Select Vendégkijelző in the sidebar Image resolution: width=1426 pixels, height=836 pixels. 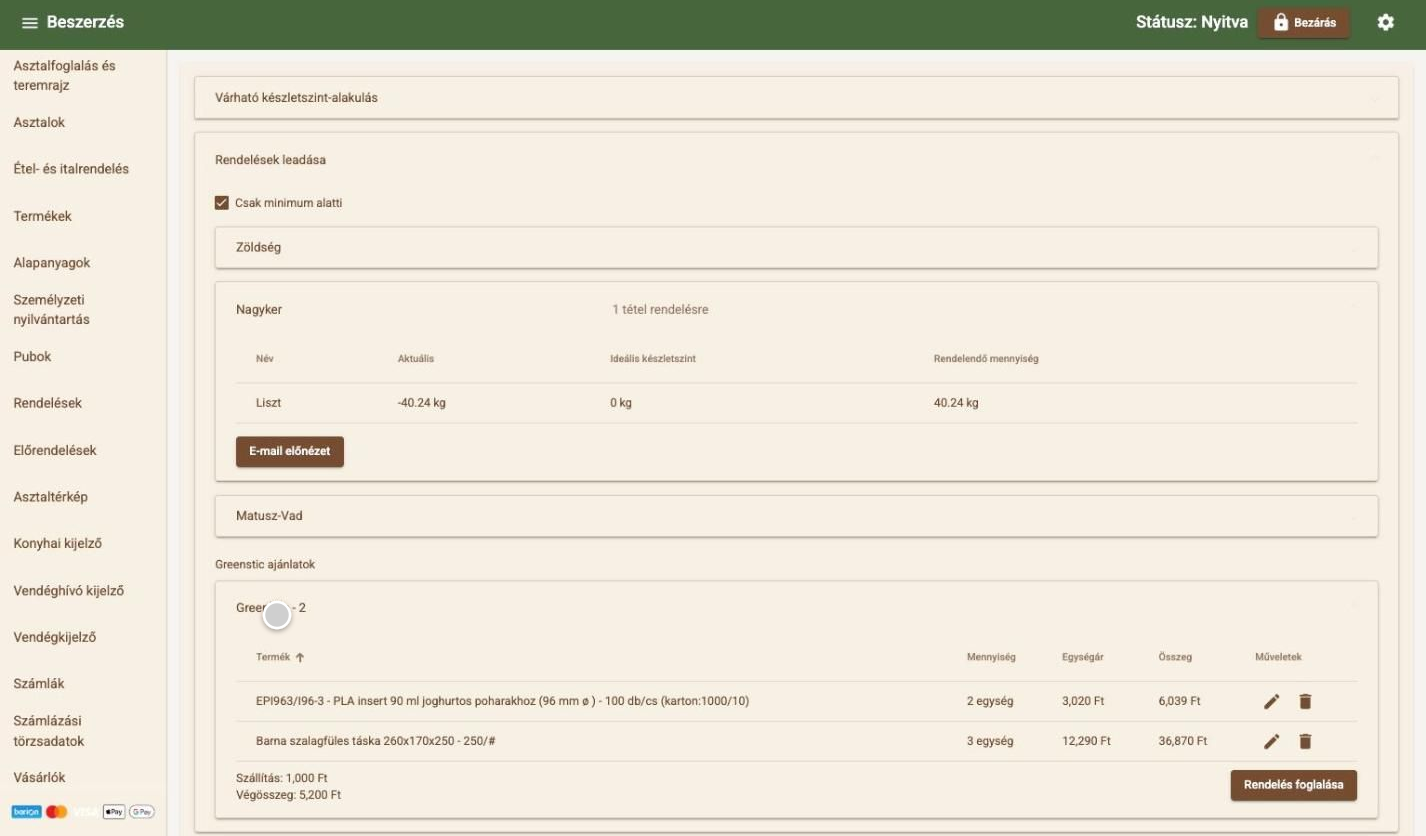pos(55,638)
